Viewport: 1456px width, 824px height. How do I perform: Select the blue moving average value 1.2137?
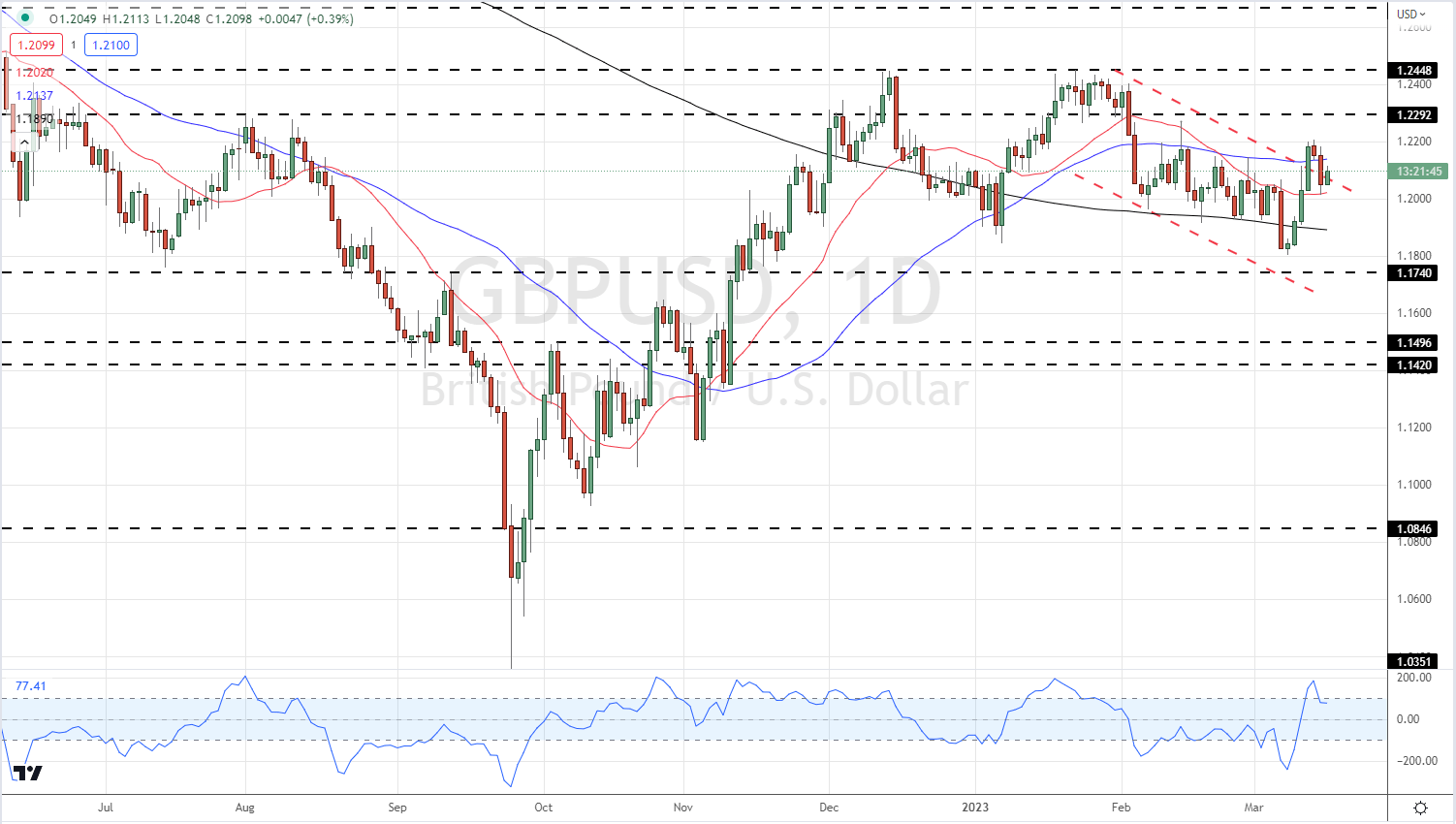click(35, 96)
